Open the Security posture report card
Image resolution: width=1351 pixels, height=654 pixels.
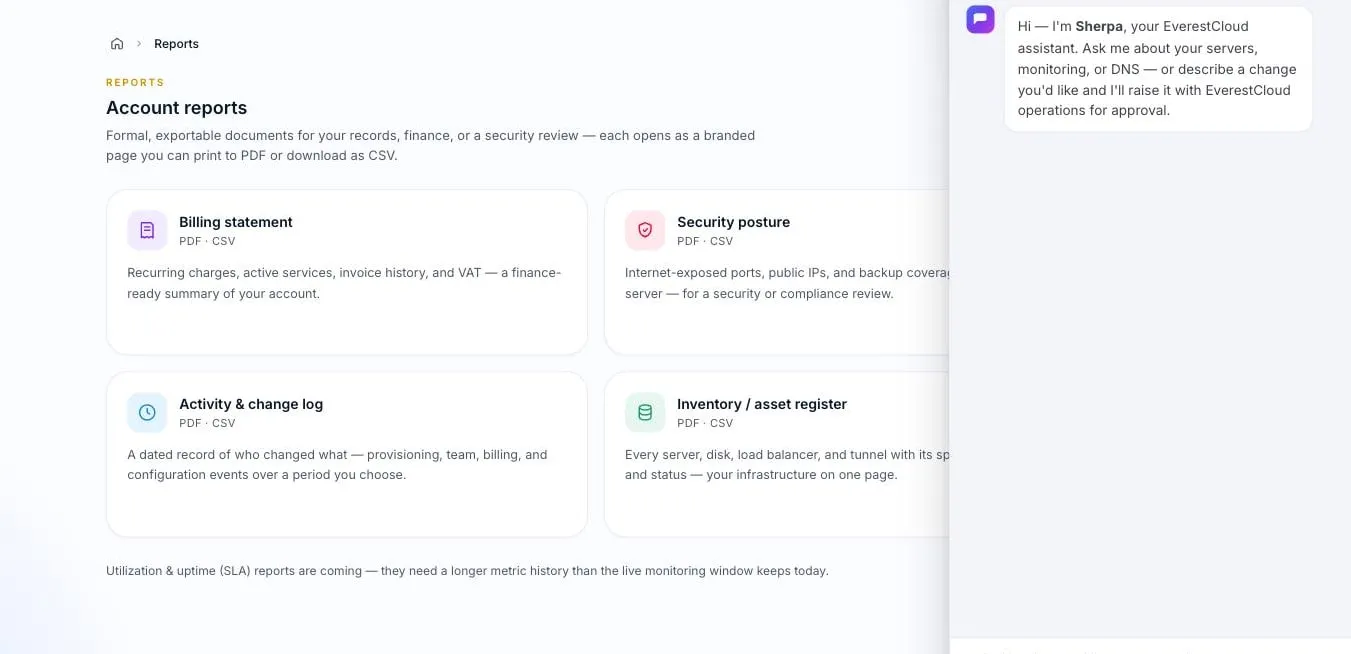[777, 272]
